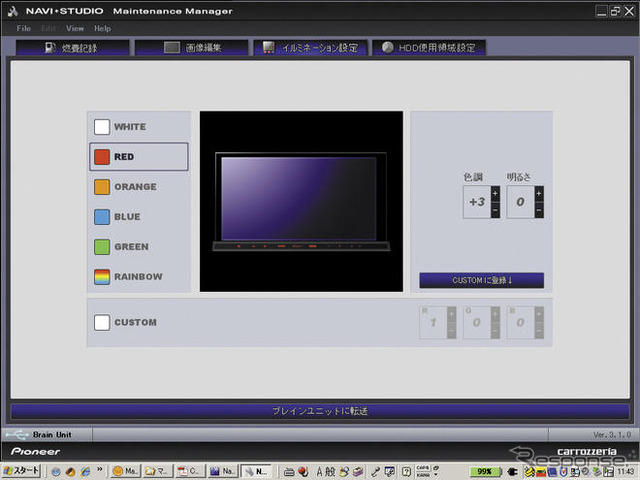This screenshot has width=640, height=480.
Task: Click the IME help question mark icon
Action: [406, 472]
